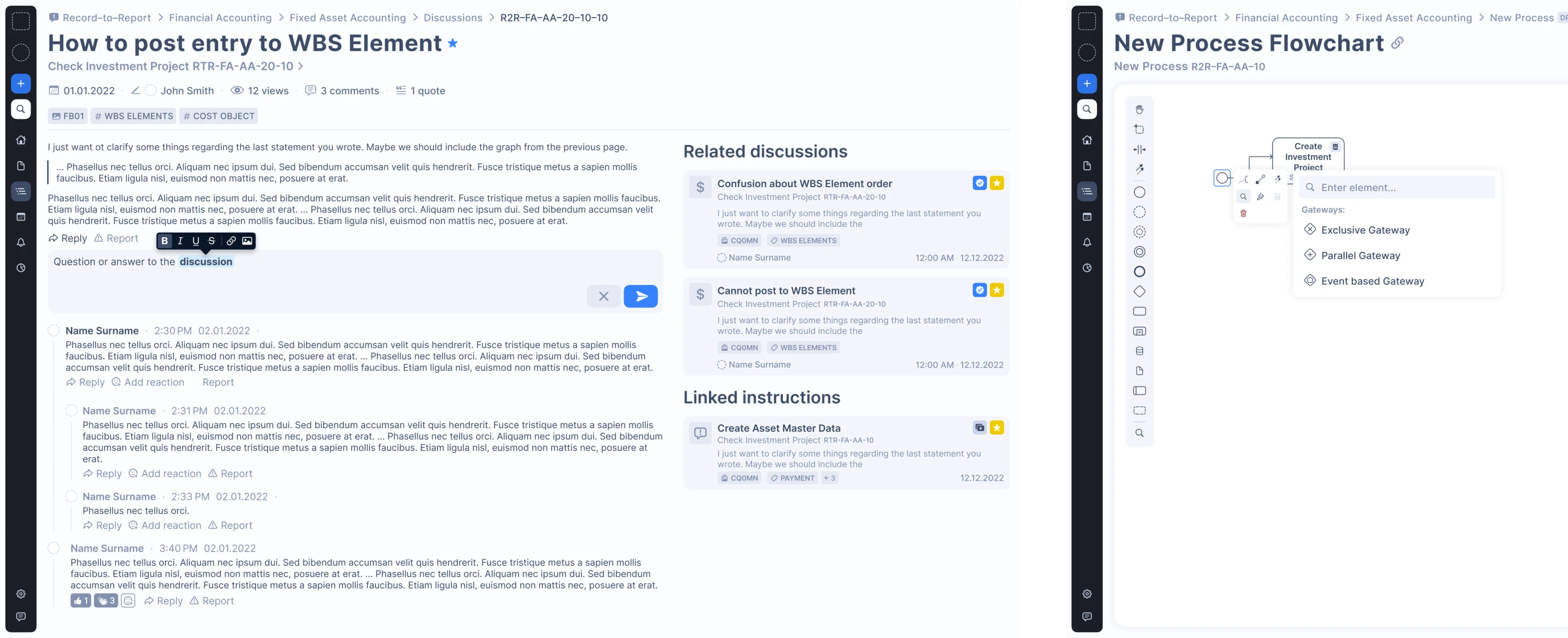Click the thumbs-up reaction with count 1
Viewport: 1568px width, 638px height.
point(80,601)
